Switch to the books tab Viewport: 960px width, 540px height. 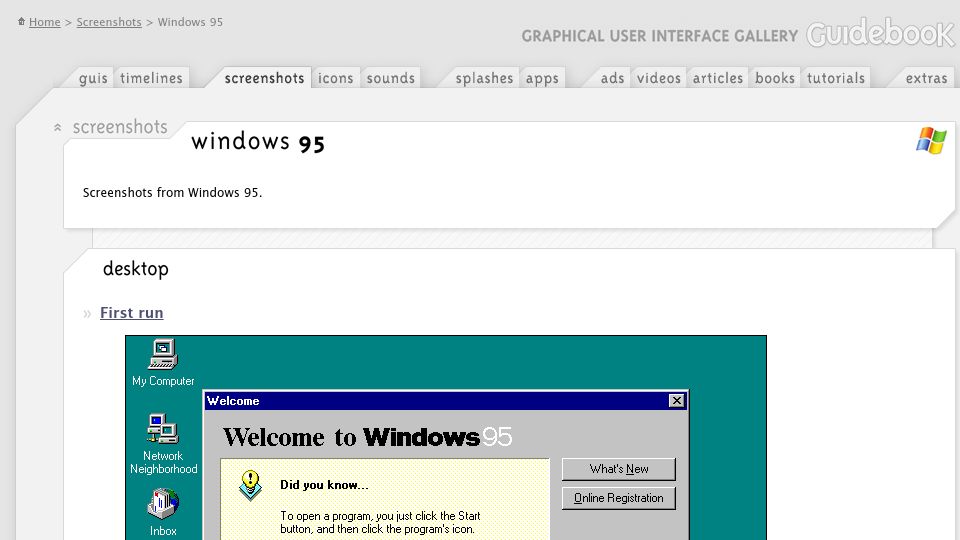(774, 78)
